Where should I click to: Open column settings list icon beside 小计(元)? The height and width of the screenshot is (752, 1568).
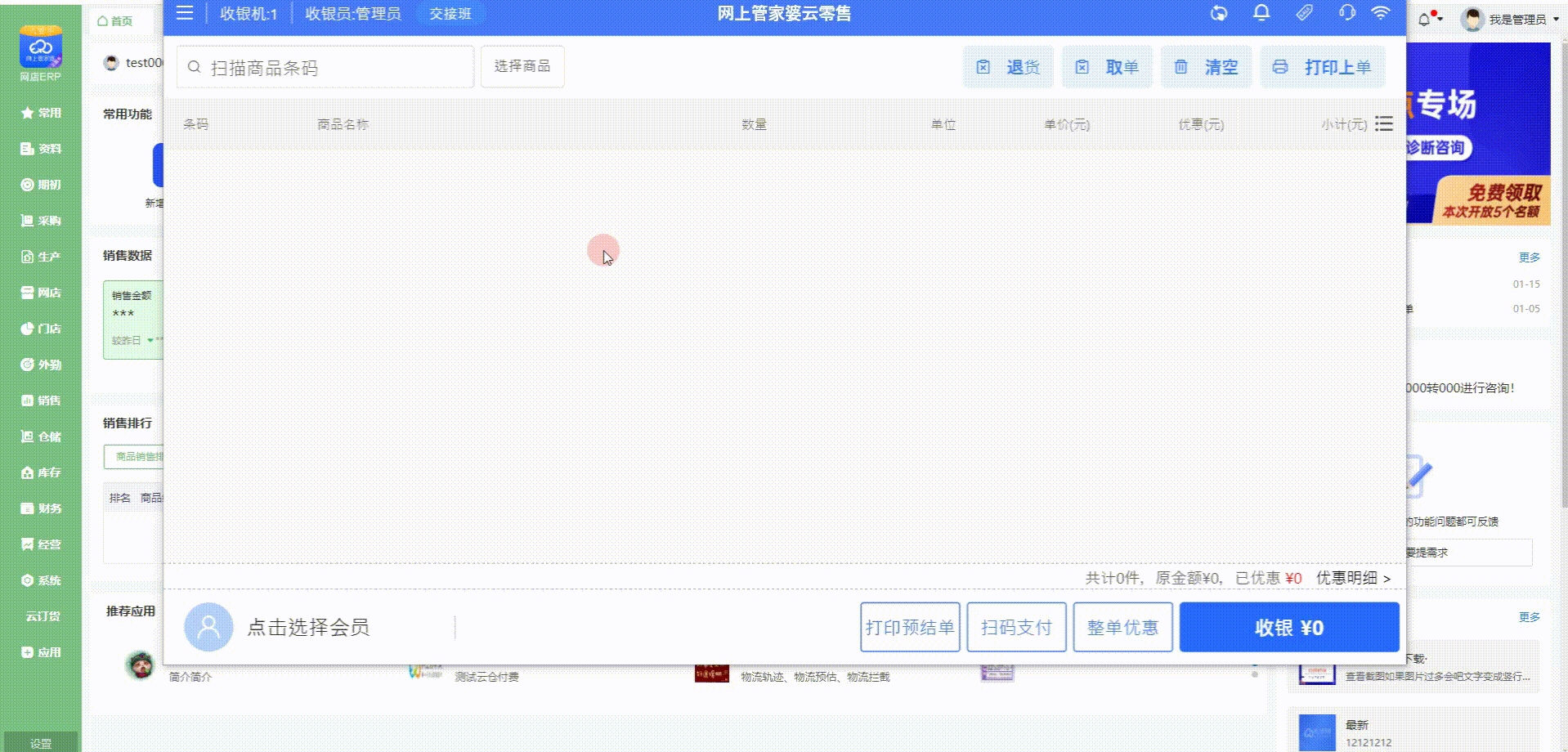point(1384,123)
